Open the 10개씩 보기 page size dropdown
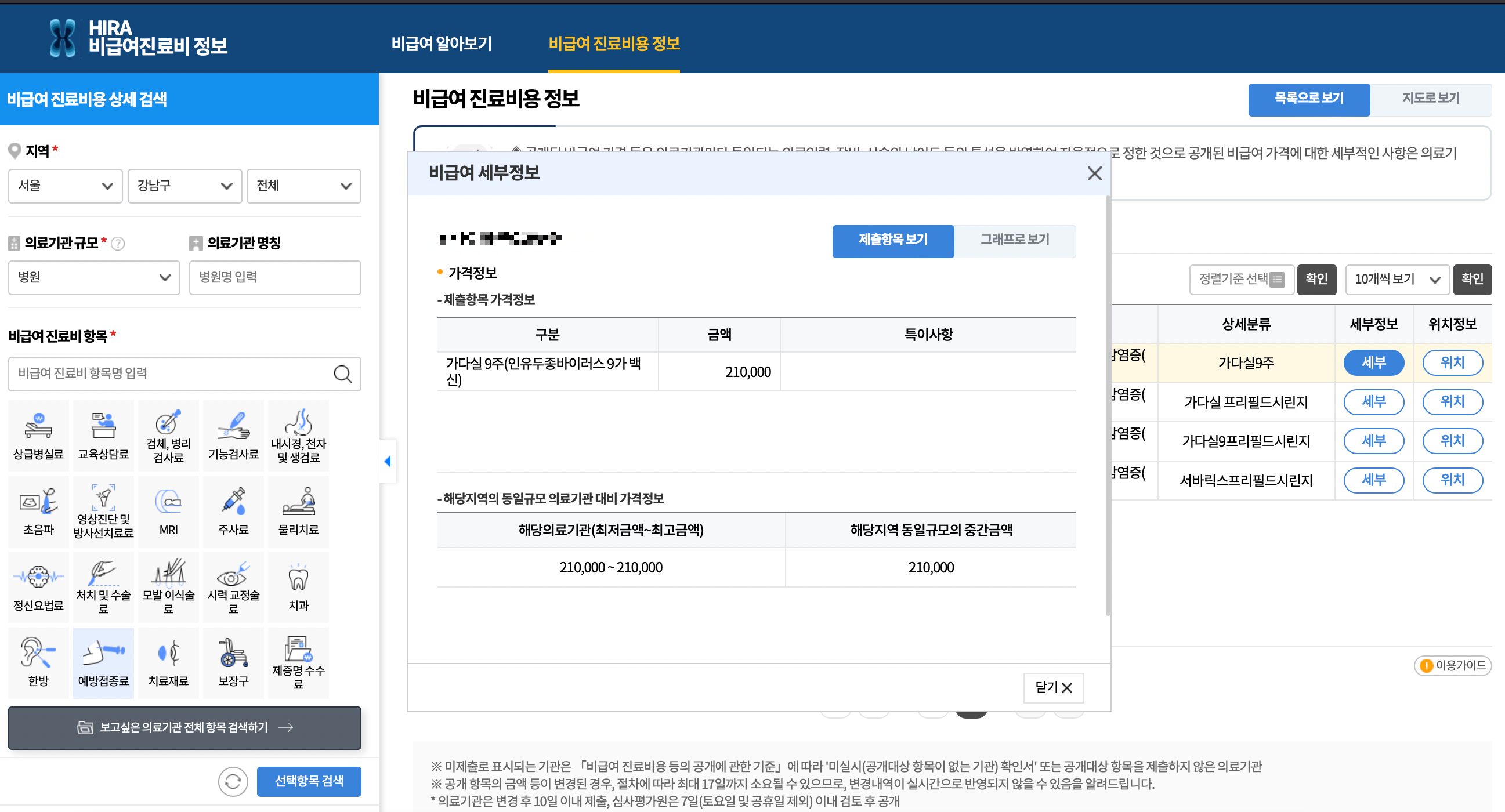Screen dimensions: 1505x812 (1397, 279)
